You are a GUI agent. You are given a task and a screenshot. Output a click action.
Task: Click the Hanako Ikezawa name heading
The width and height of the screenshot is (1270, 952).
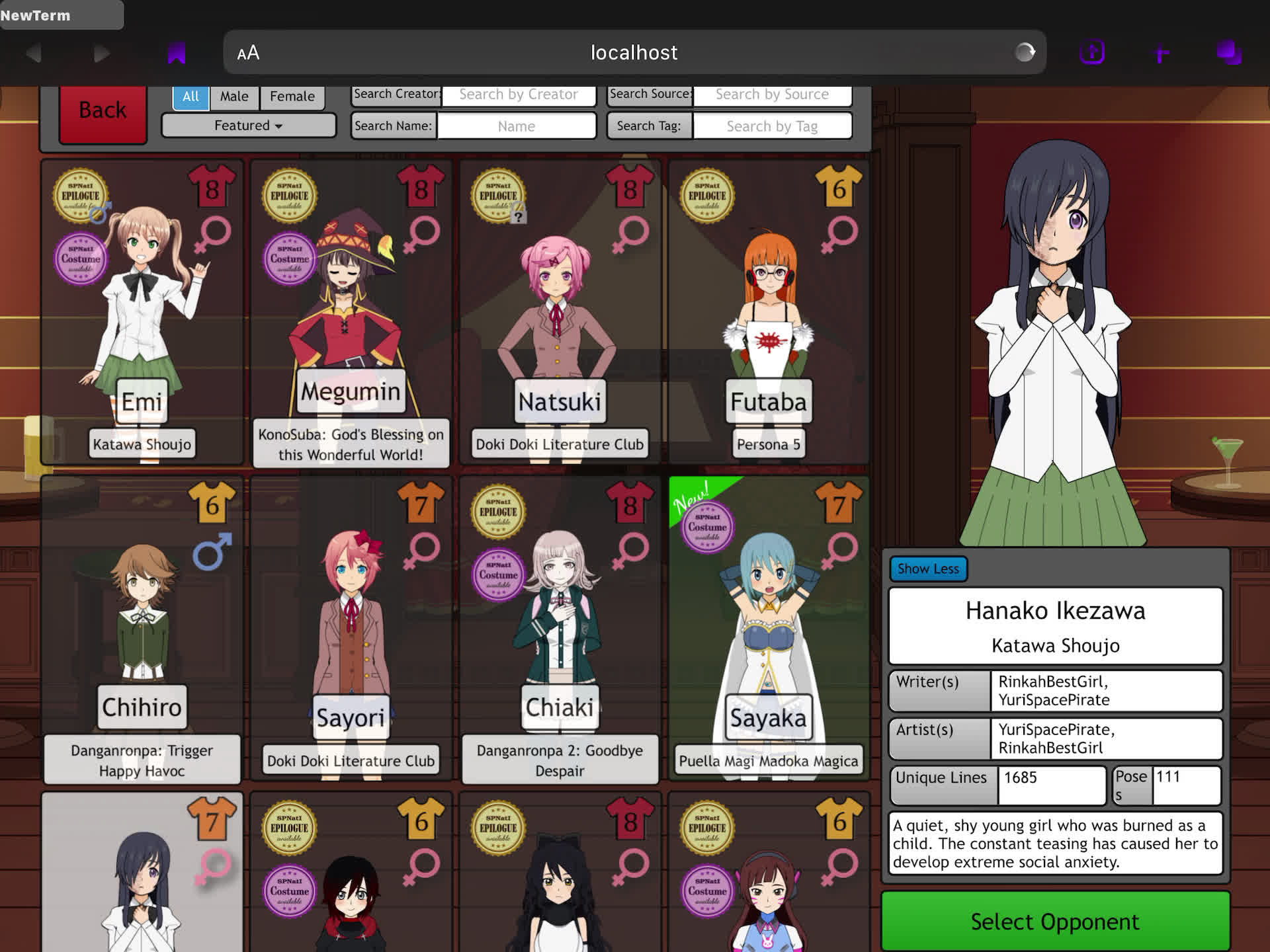click(1055, 611)
